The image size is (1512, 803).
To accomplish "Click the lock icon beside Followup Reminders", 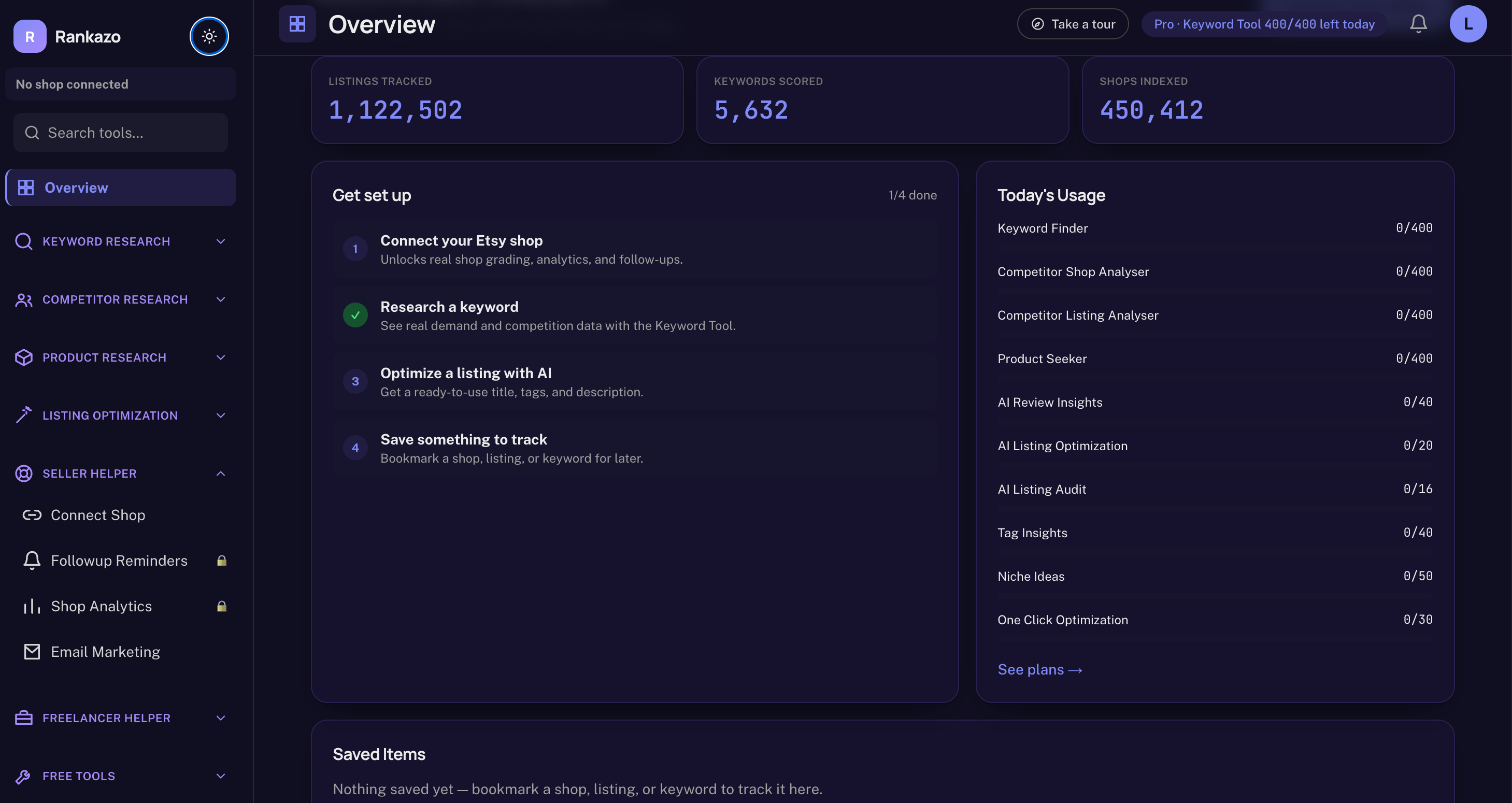I will [221, 561].
